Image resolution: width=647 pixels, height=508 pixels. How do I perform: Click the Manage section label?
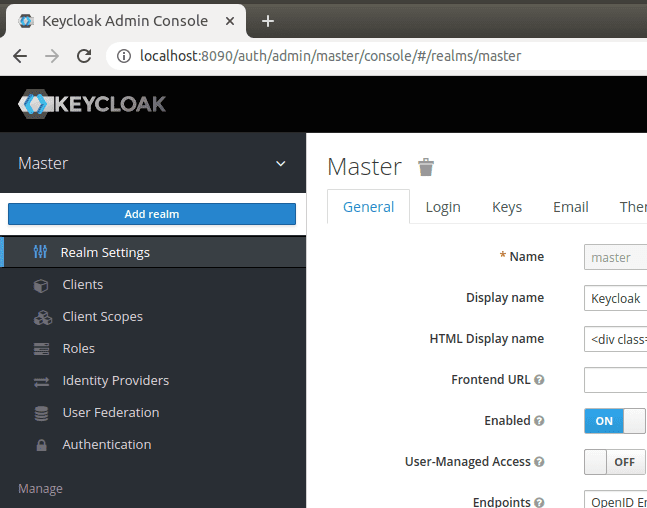point(40,489)
